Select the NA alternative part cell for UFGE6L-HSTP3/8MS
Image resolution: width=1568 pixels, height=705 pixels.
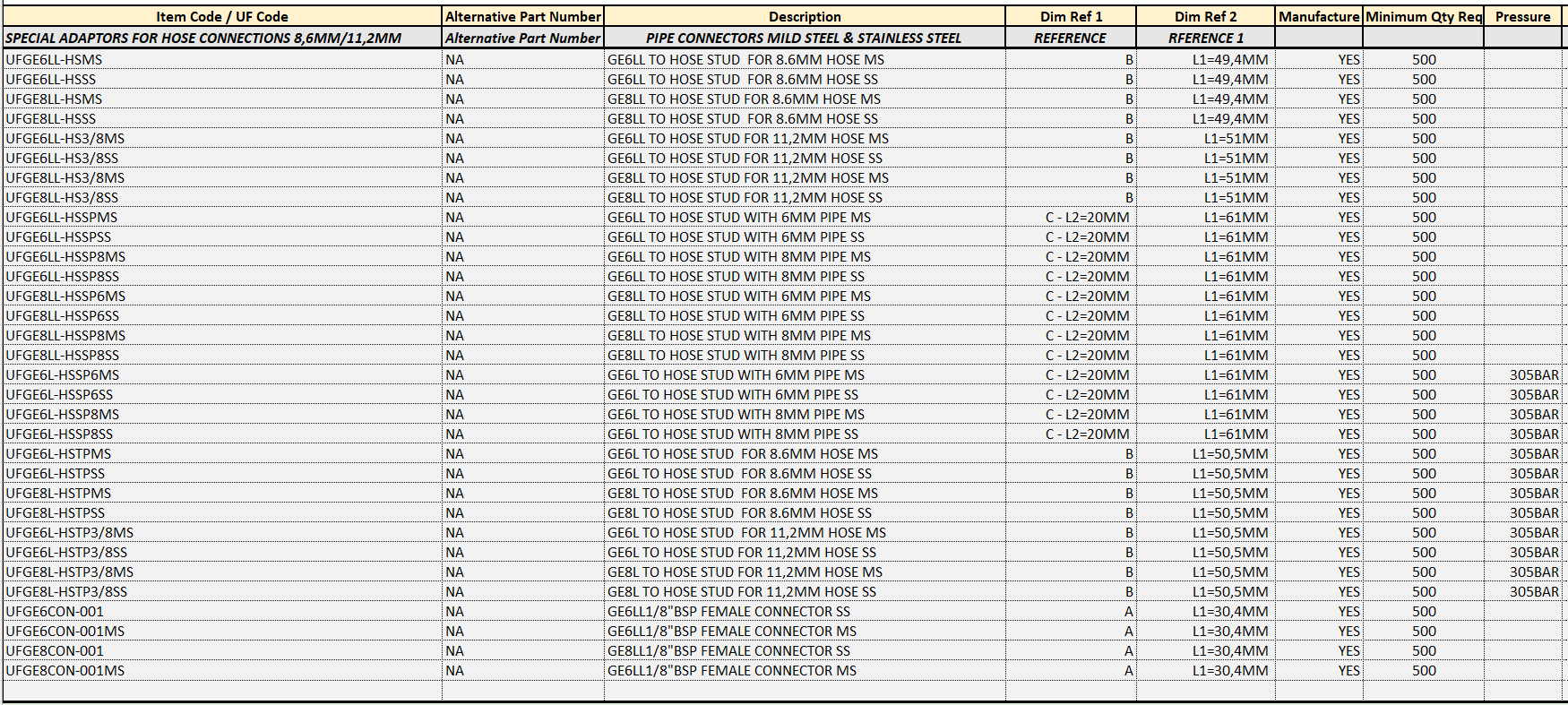(455, 532)
